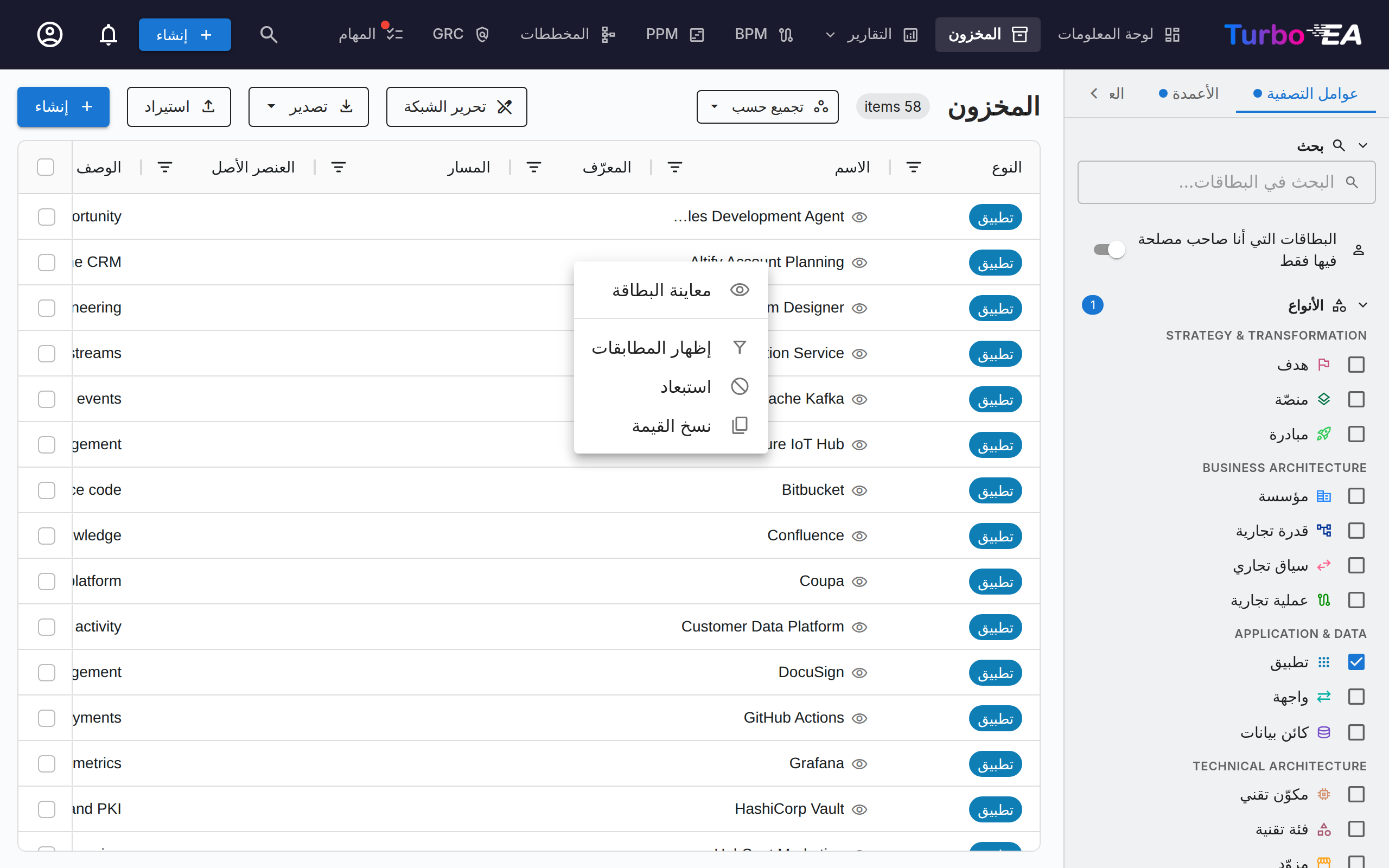Choose إظهار المطابقات from context menu
1389x868 pixels.
tap(671, 347)
